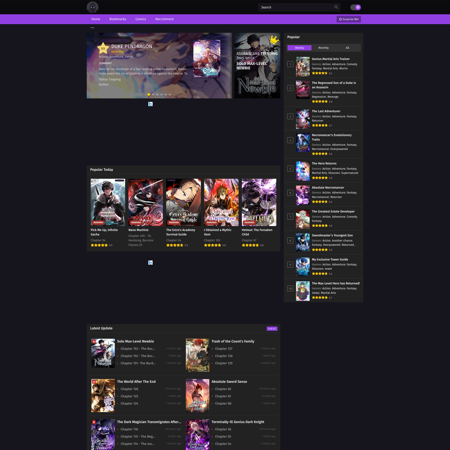This screenshot has height=450, width=450.
Task: Select the last slider pagination dot
Action: click(170, 94)
